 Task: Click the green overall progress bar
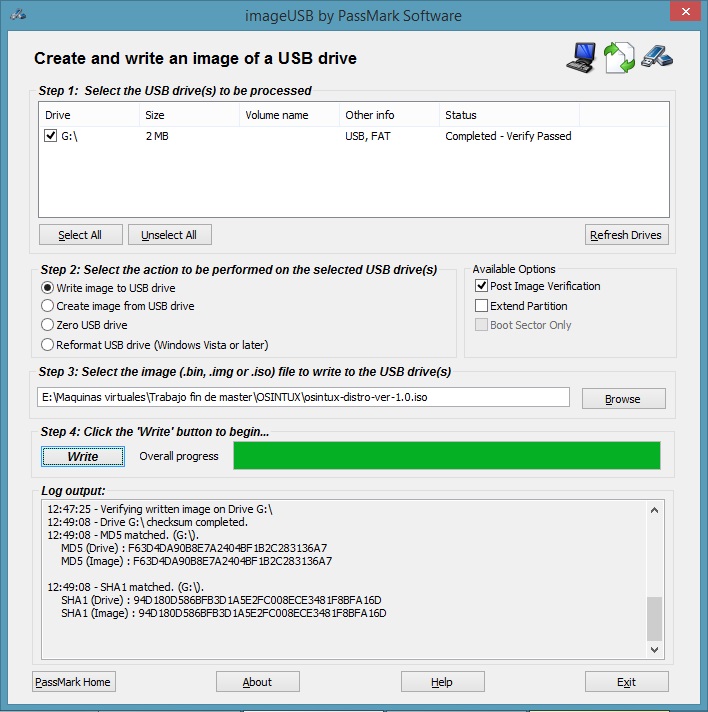click(x=446, y=456)
